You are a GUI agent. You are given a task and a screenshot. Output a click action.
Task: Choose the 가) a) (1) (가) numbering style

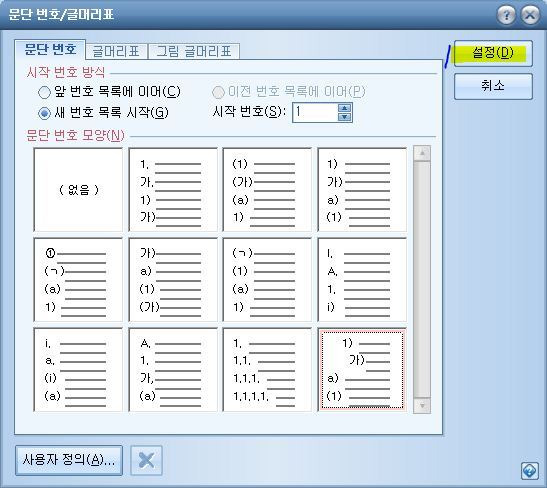point(173,280)
